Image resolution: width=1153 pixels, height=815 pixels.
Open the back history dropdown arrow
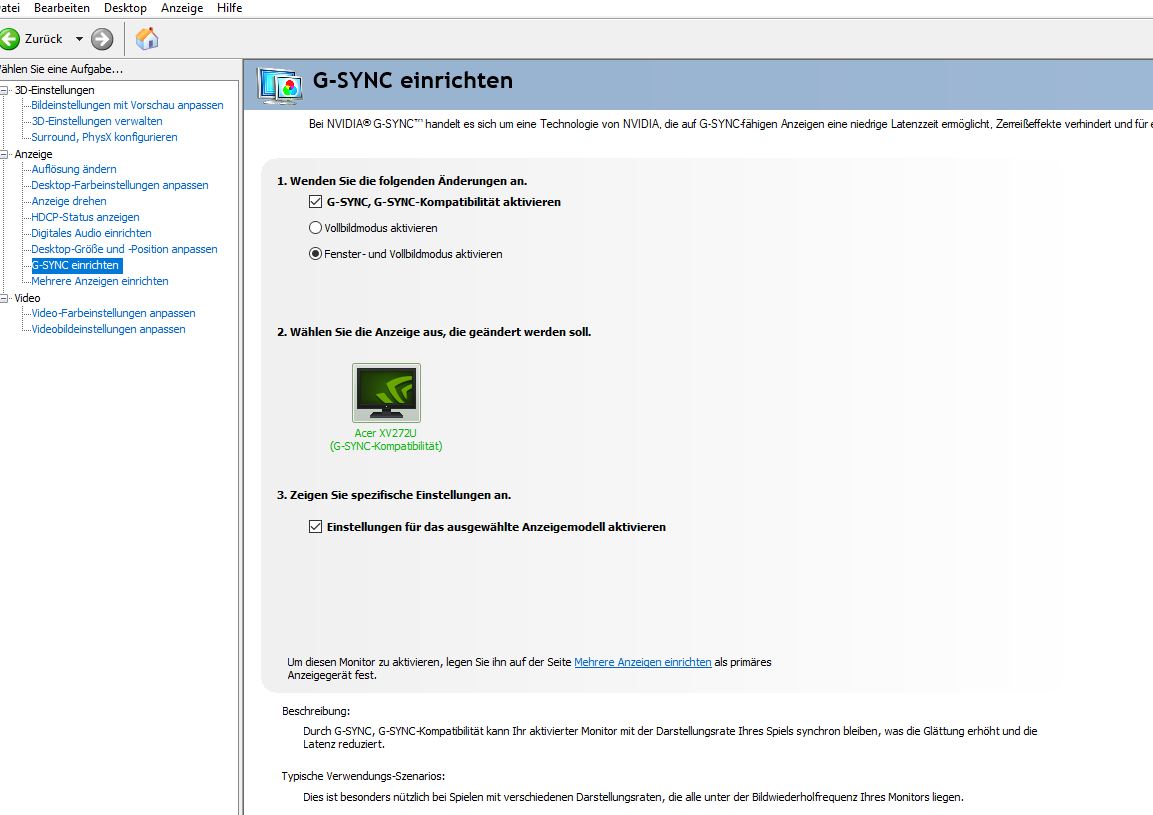pos(79,39)
